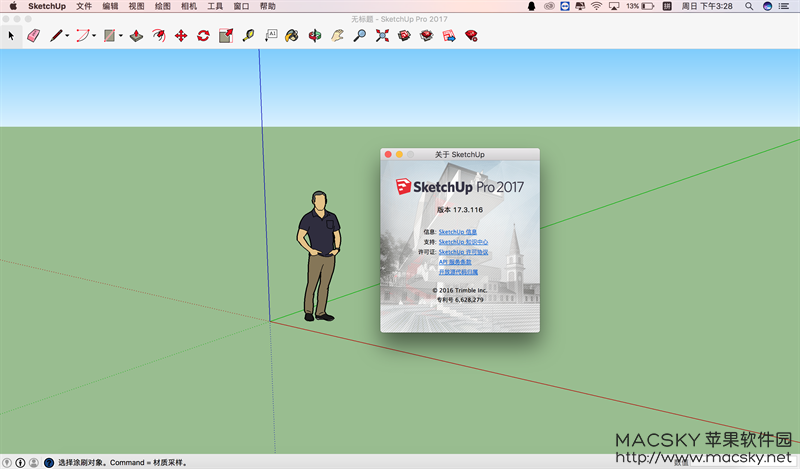Viewport: 800px width, 469px height.
Task: Open the 帮助 menu
Action: click(267, 6)
